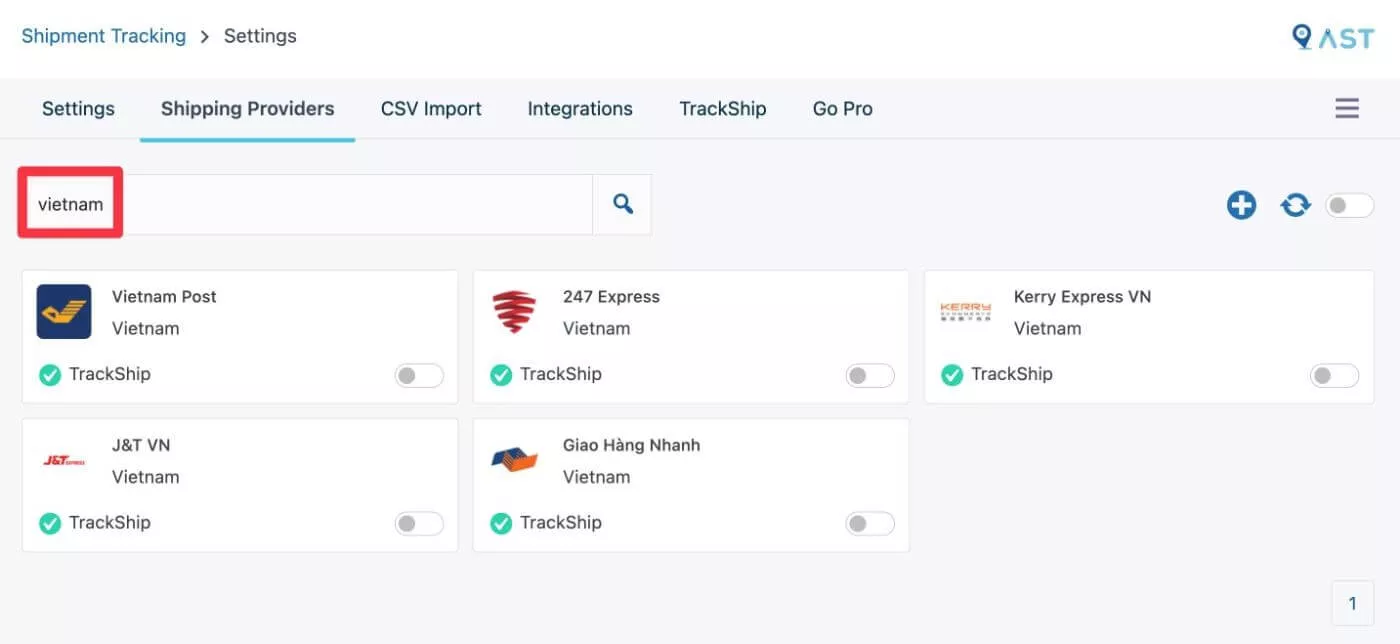Switch to the CSV Import tab
The height and width of the screenshot is (644, 1400).
point(431,109)
